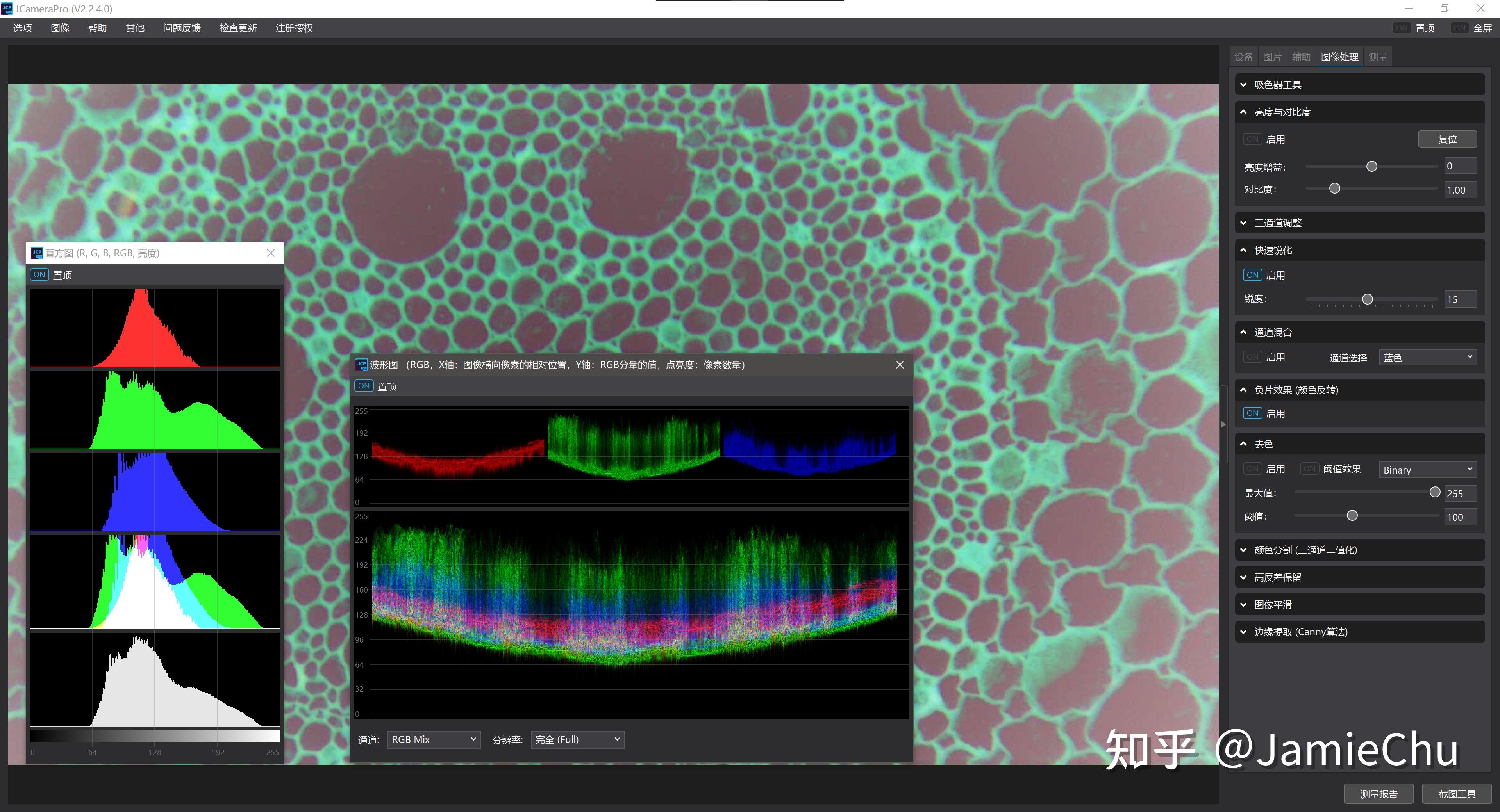
Task: Switch to the 测量 tab
Action: (1378, 57)
